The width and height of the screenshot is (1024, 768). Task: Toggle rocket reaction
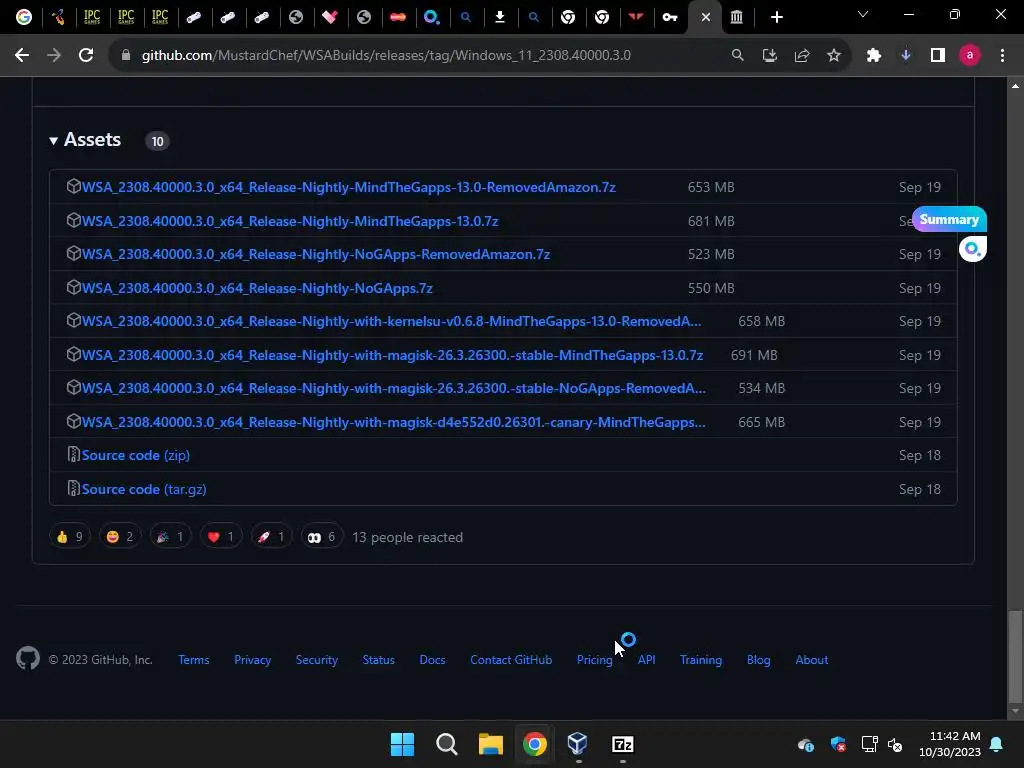tap(272, 537)
